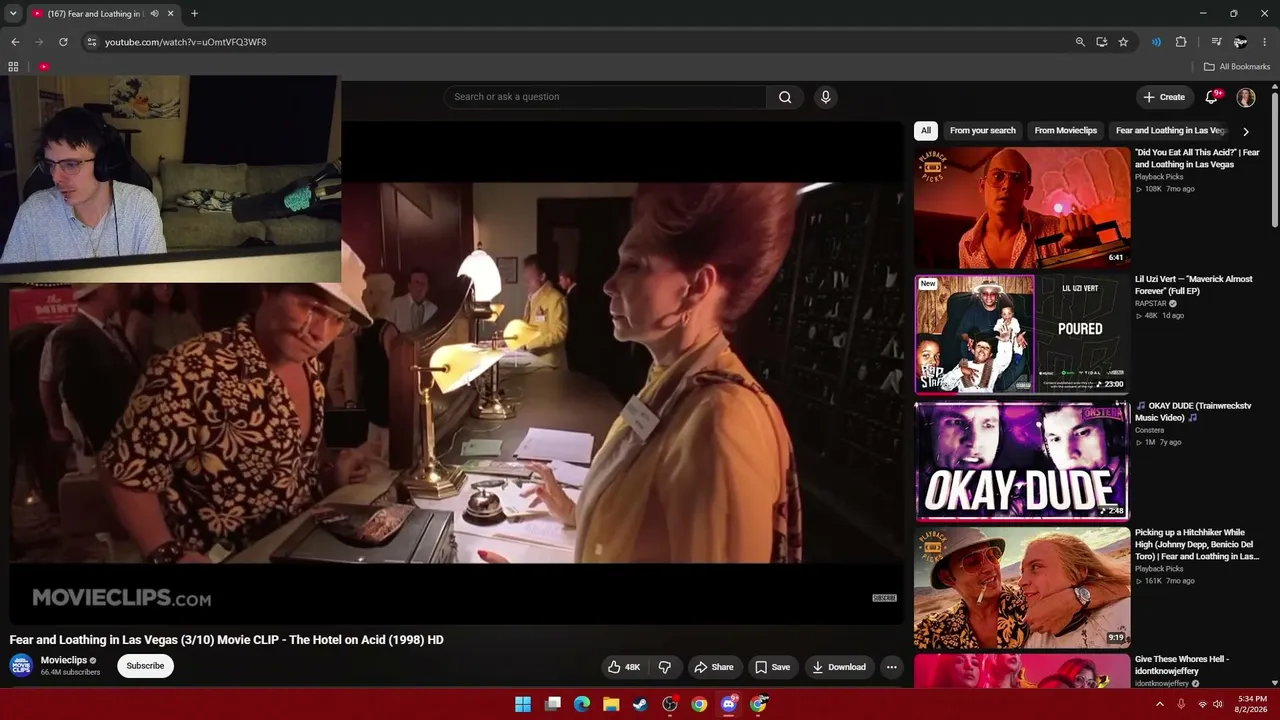1280x720 pixels.
Task: Select the From Movieclips chip
Action: tap(1065, 131)
